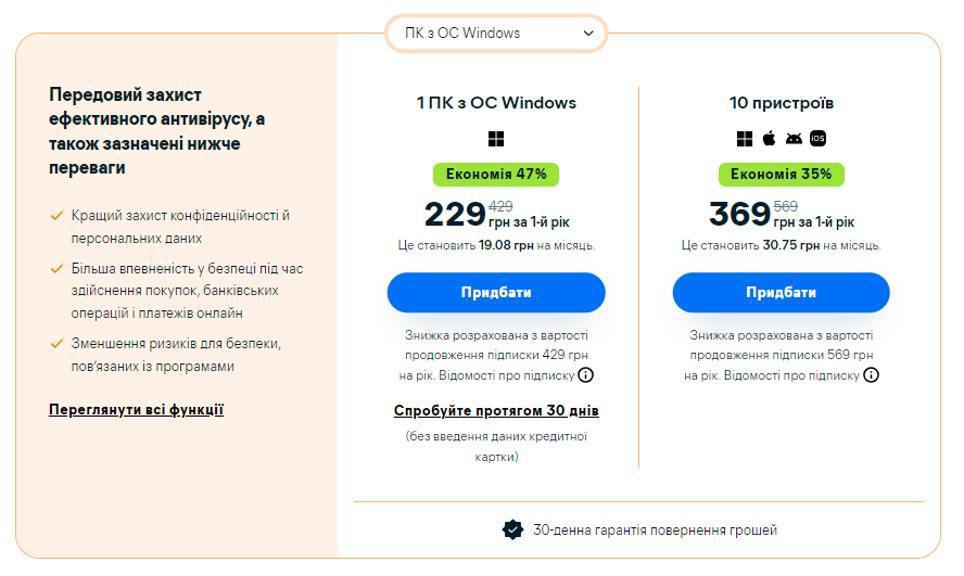The height and width of the screenshot is (576, 964).
Task: Click checkmark beside "Зменшення ризиків для безпеки"
Action: (x=57, y=344)
